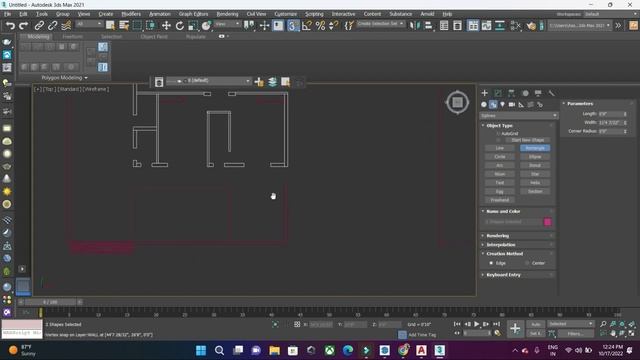Activate the Select Object tool
The image size is (640, 360).
tap(110, 26)
